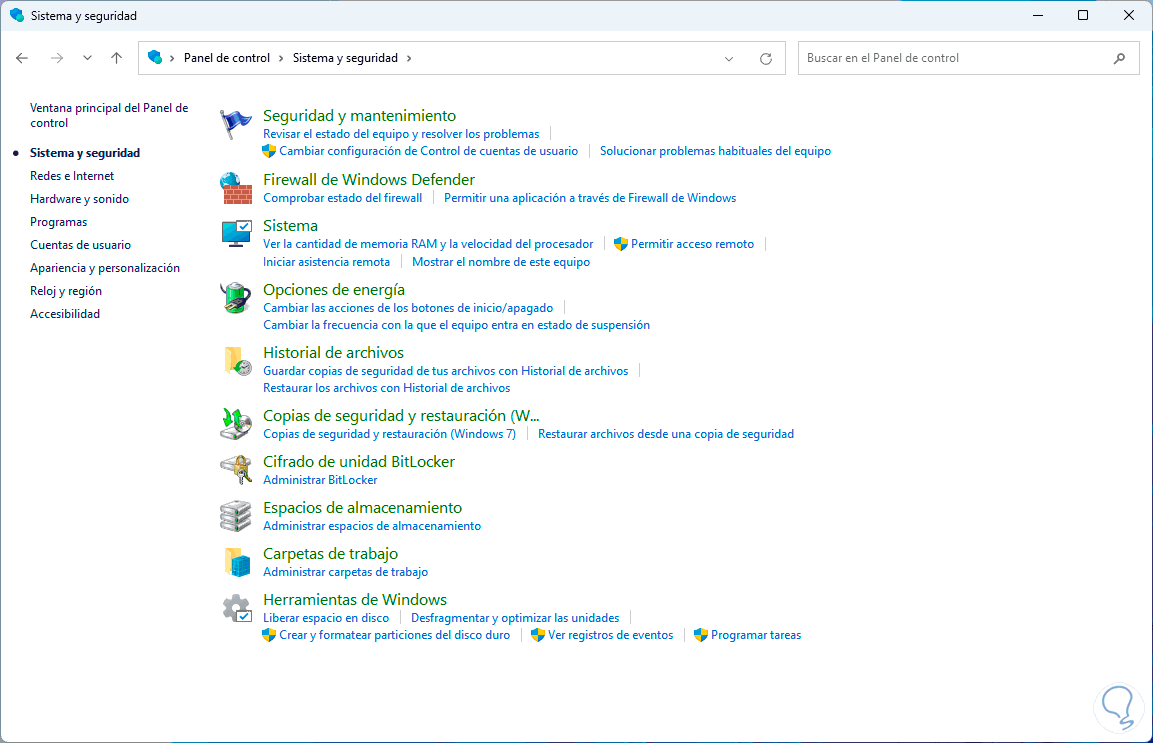Expand chevron before Panel de control breadcrumb

tap(172, 58)
